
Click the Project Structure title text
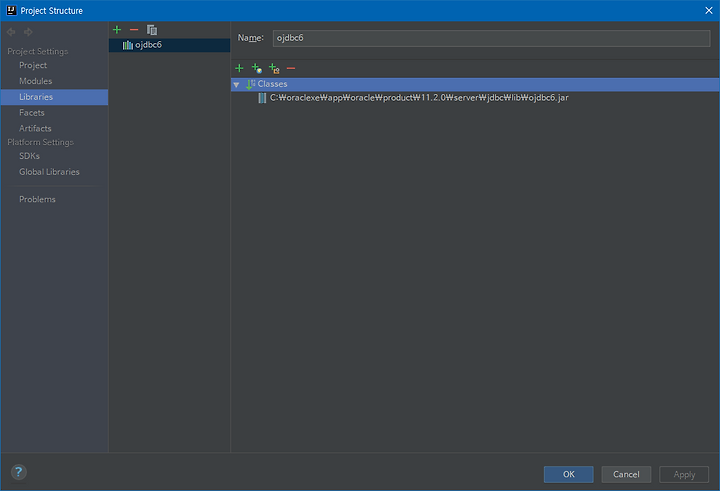click(x=51, y=11)
